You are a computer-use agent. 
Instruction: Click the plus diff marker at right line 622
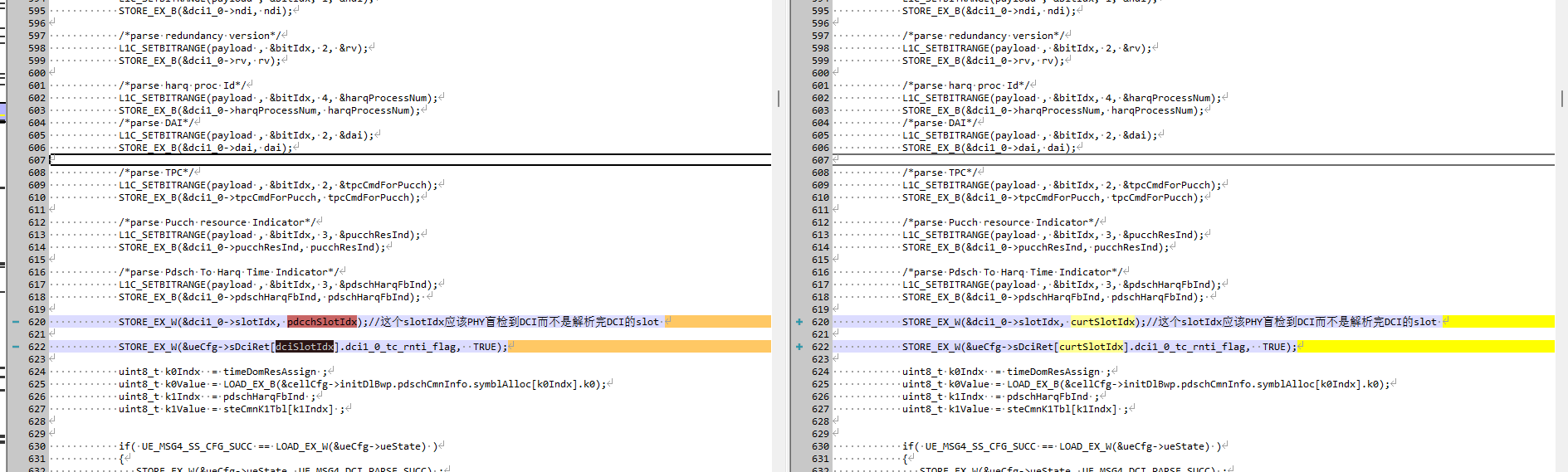pos(799,347)
